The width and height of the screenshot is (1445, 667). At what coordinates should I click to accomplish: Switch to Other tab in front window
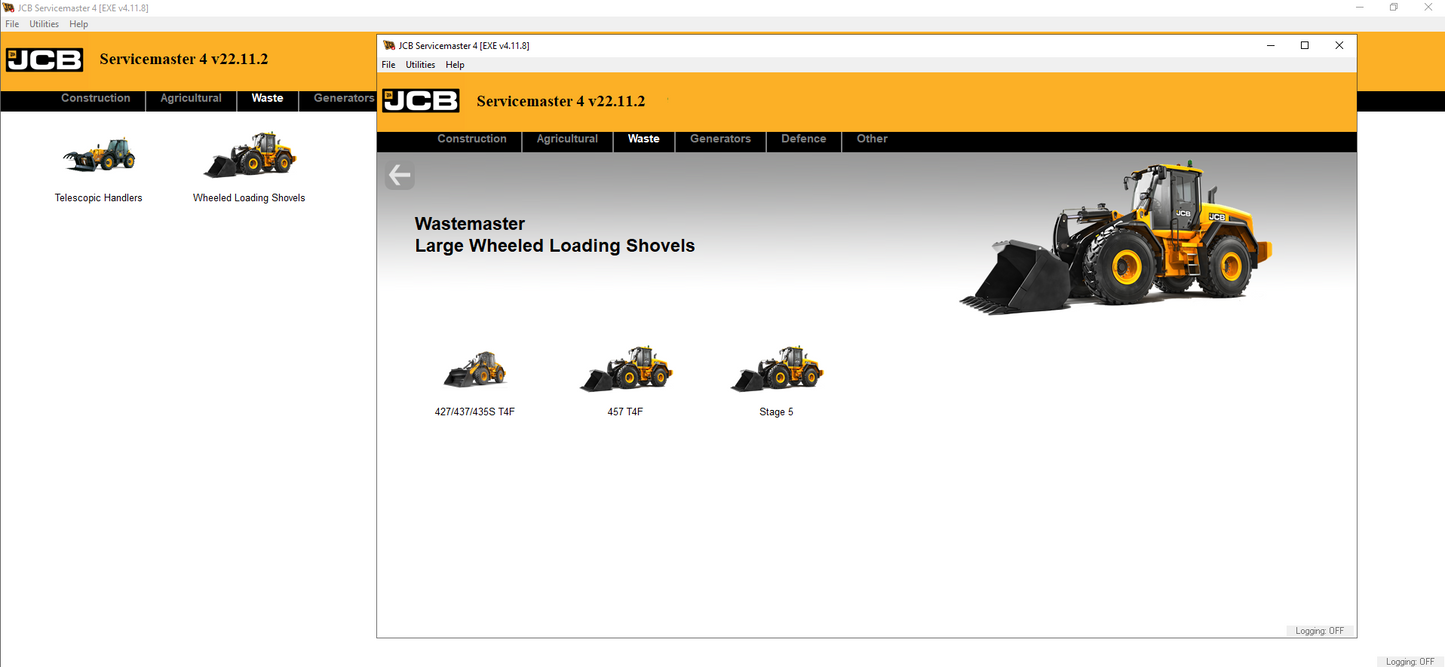point(872,139)
